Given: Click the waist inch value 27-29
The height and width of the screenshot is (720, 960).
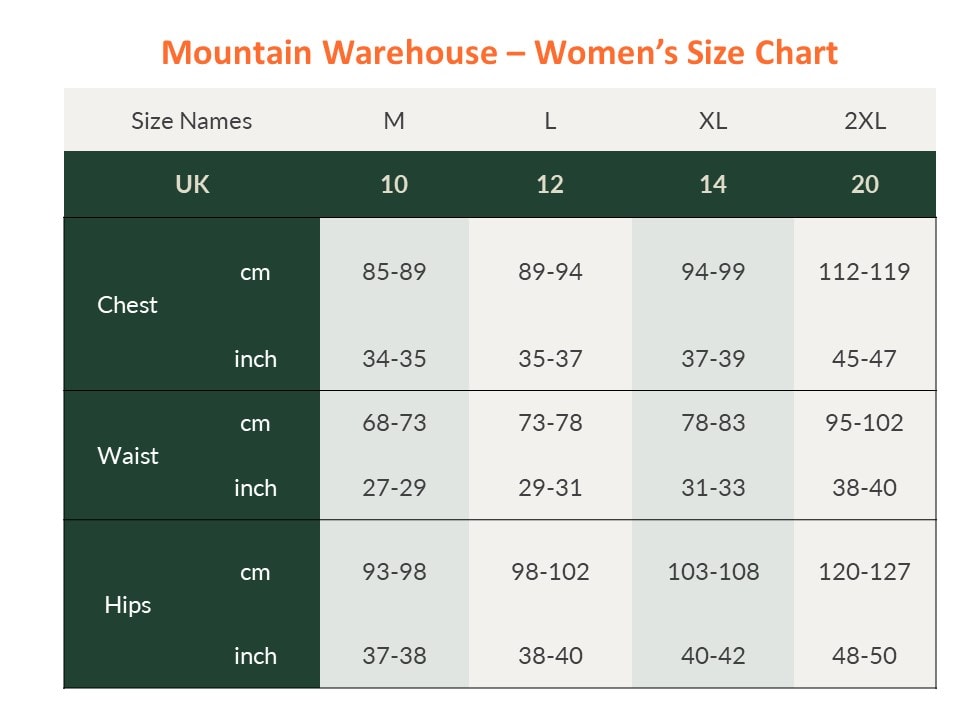Looking at the screenshot, I should pyautogui.click(x=394, y=488).
